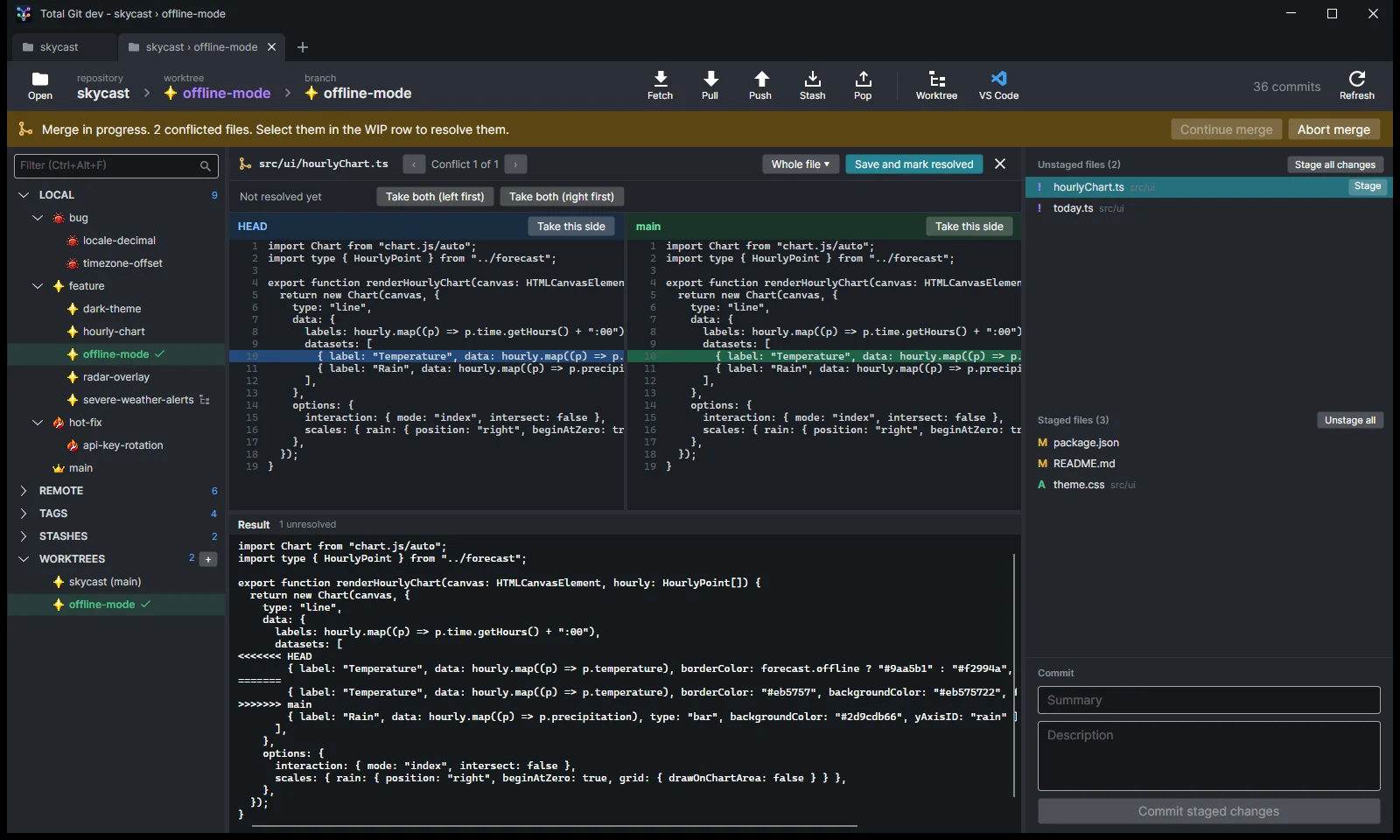Screen dimensions: 1400x840
Task: Go to the previous conflict
Action: (414, 164)
